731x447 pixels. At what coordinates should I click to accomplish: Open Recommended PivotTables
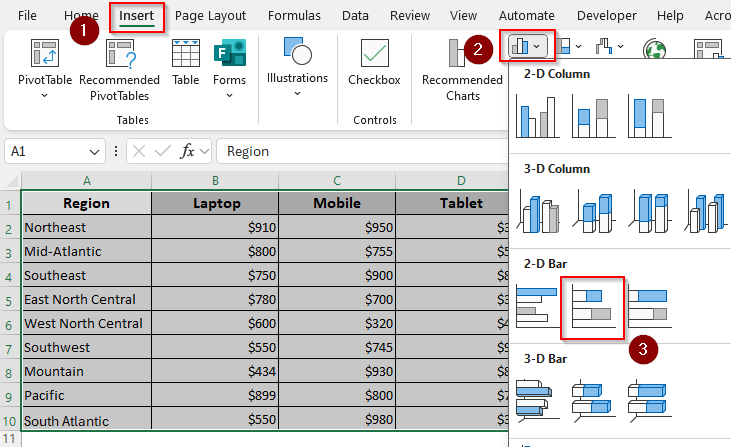click(x=119, y=70)
